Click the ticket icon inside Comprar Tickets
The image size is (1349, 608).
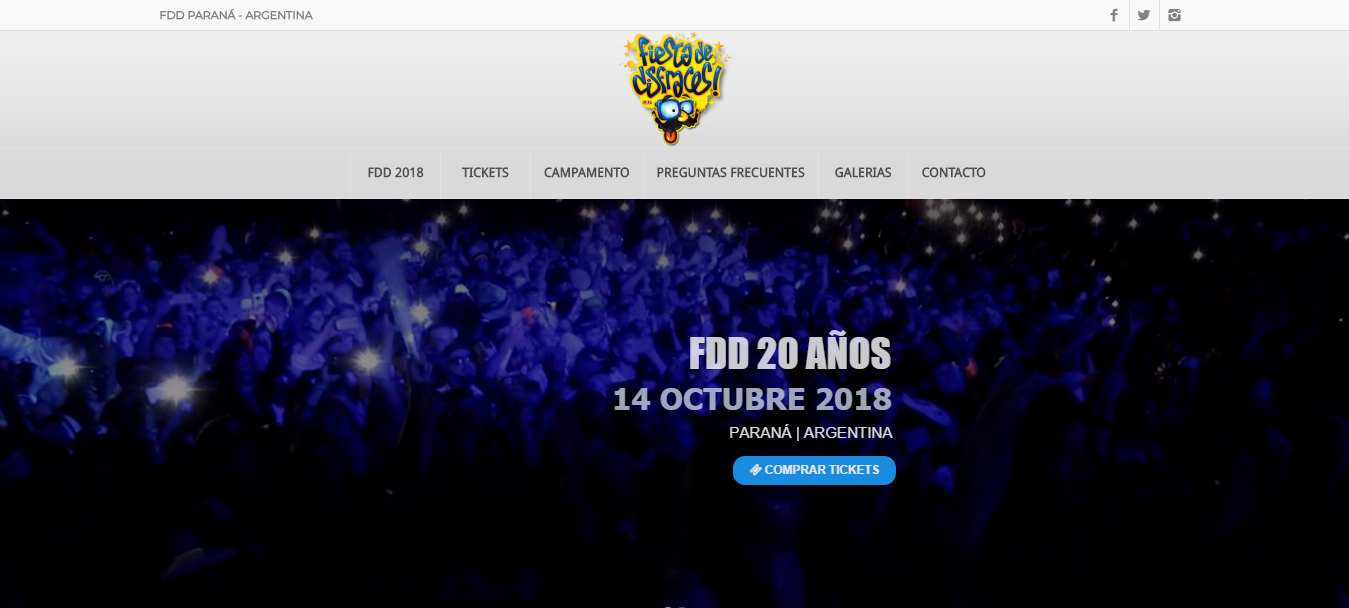click(756, 470)
